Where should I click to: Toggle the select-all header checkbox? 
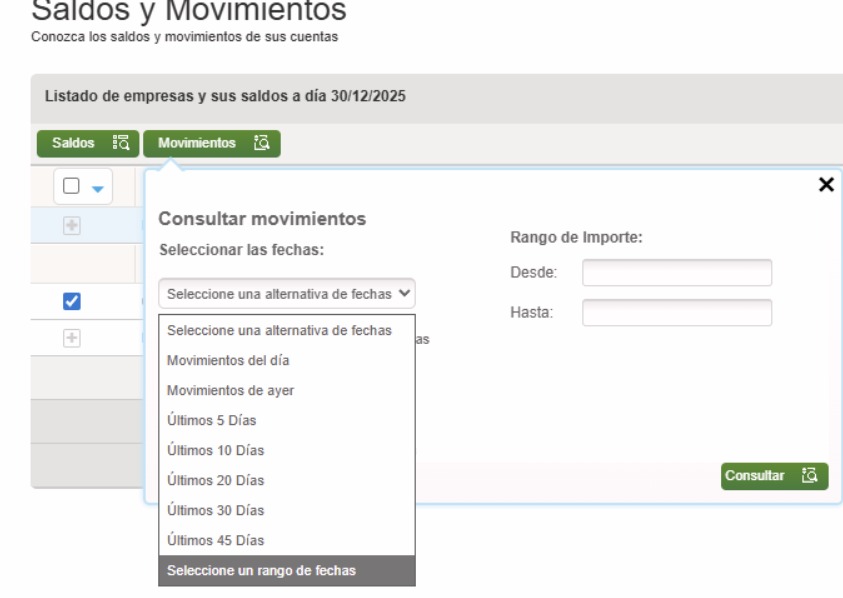tap(72, 187)
